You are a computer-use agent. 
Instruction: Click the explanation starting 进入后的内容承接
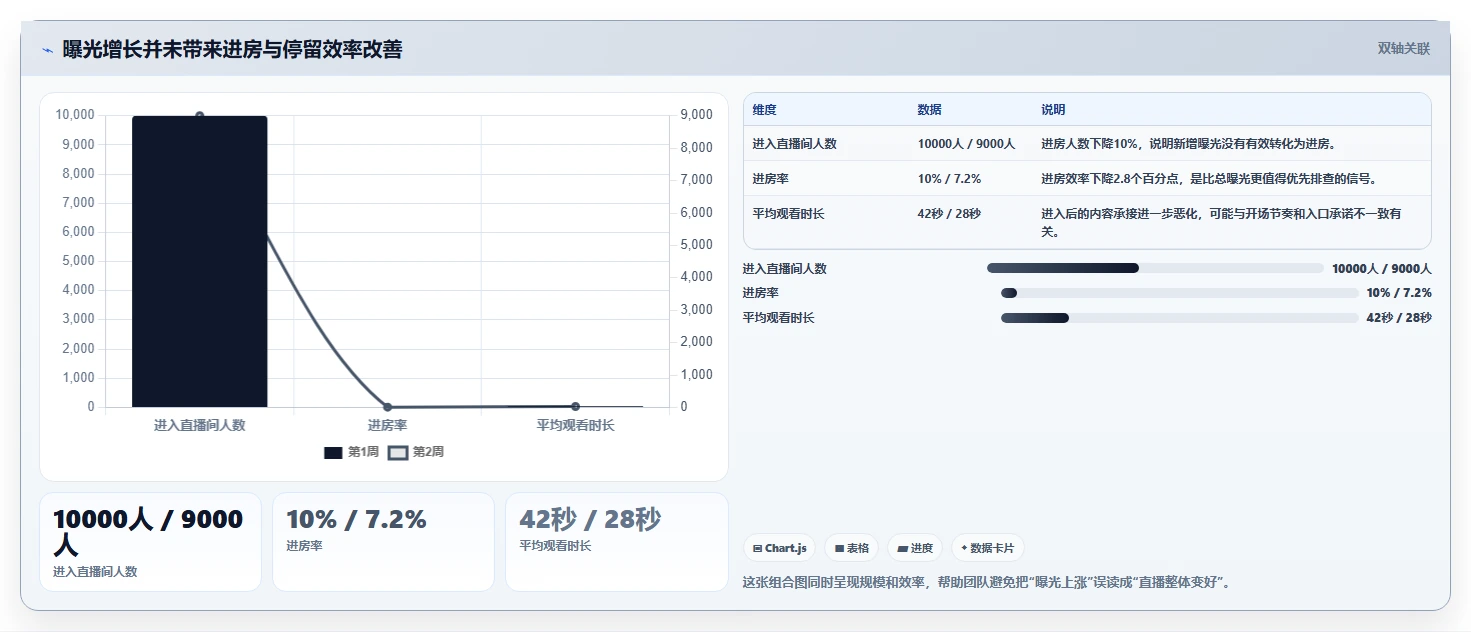[1221, 223]
